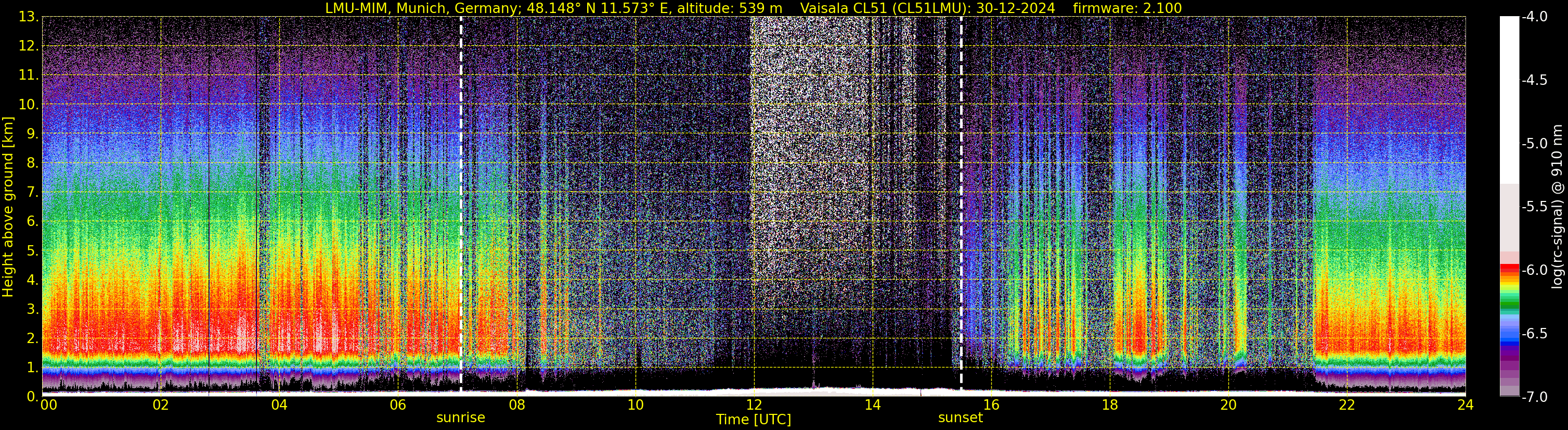Click the '16' time axis tick label
The width and height of the screenshot is (1568, 430).
point(991,405)
